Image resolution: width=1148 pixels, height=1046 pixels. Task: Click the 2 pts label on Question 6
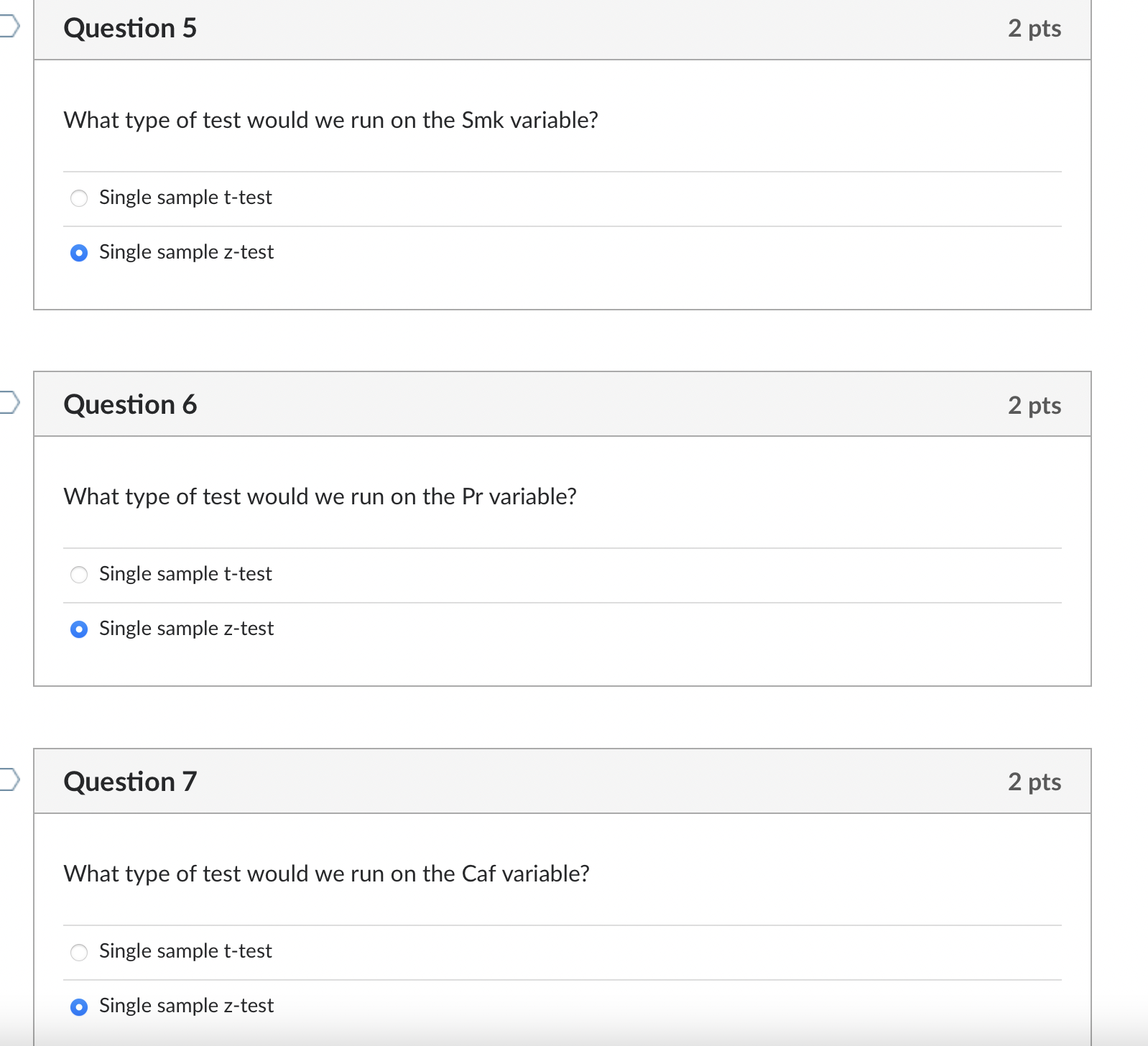pos(1034,405)
